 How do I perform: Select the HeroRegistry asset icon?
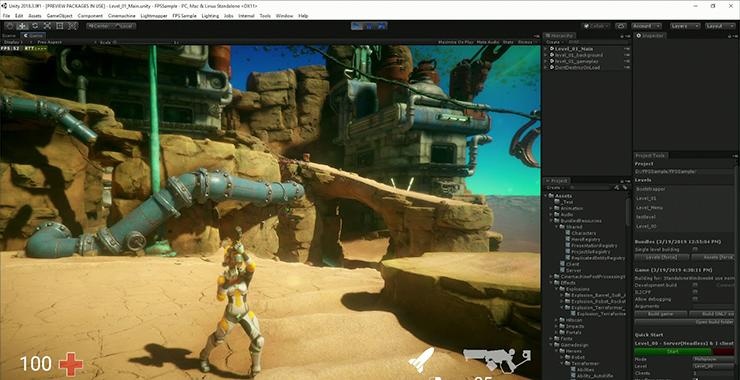(568, 239)
